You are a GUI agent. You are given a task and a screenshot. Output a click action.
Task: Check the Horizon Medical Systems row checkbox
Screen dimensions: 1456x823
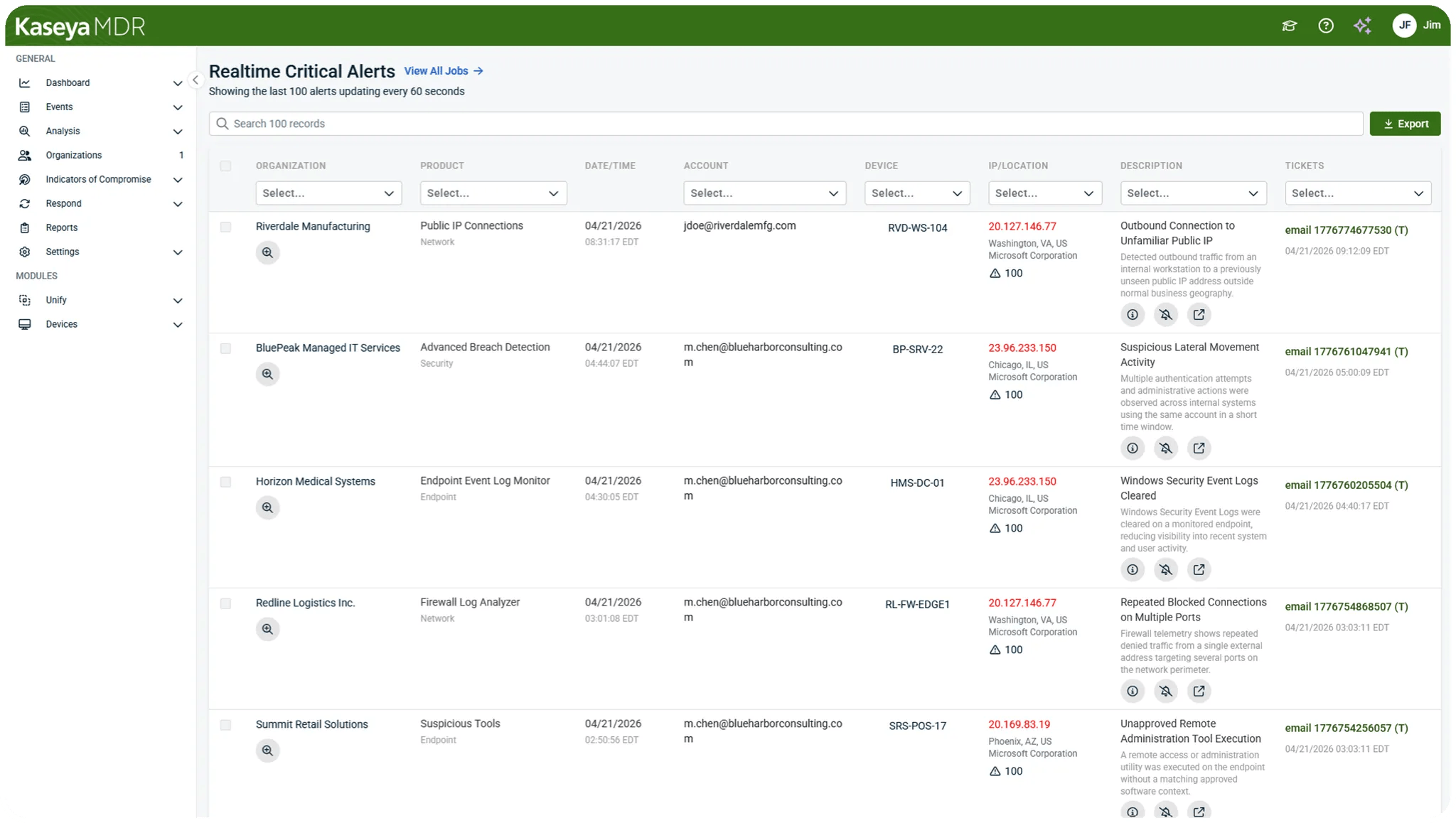[225, 482]
